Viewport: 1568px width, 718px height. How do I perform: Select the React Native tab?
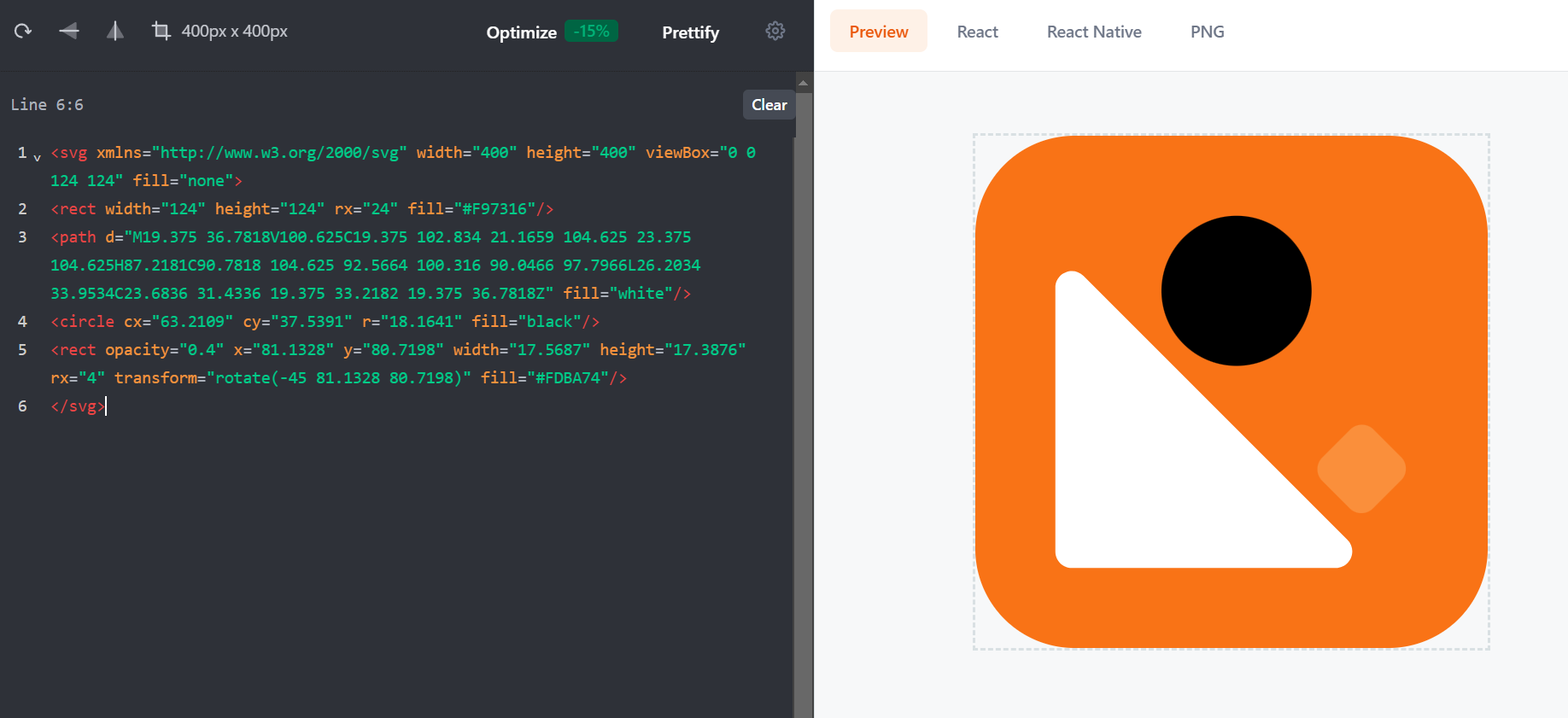(x=1093, y=32)
